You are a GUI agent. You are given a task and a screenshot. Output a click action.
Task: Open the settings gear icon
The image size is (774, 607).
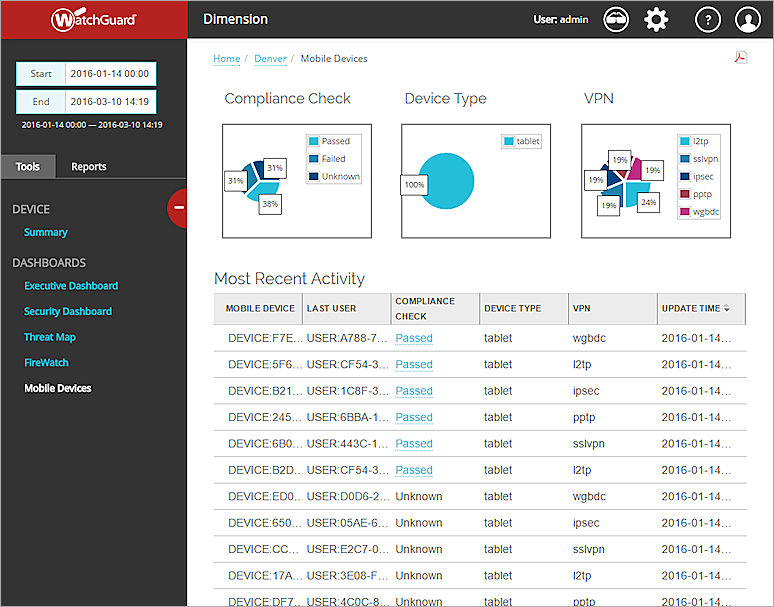pyautogui.click(x=656, y=19)
